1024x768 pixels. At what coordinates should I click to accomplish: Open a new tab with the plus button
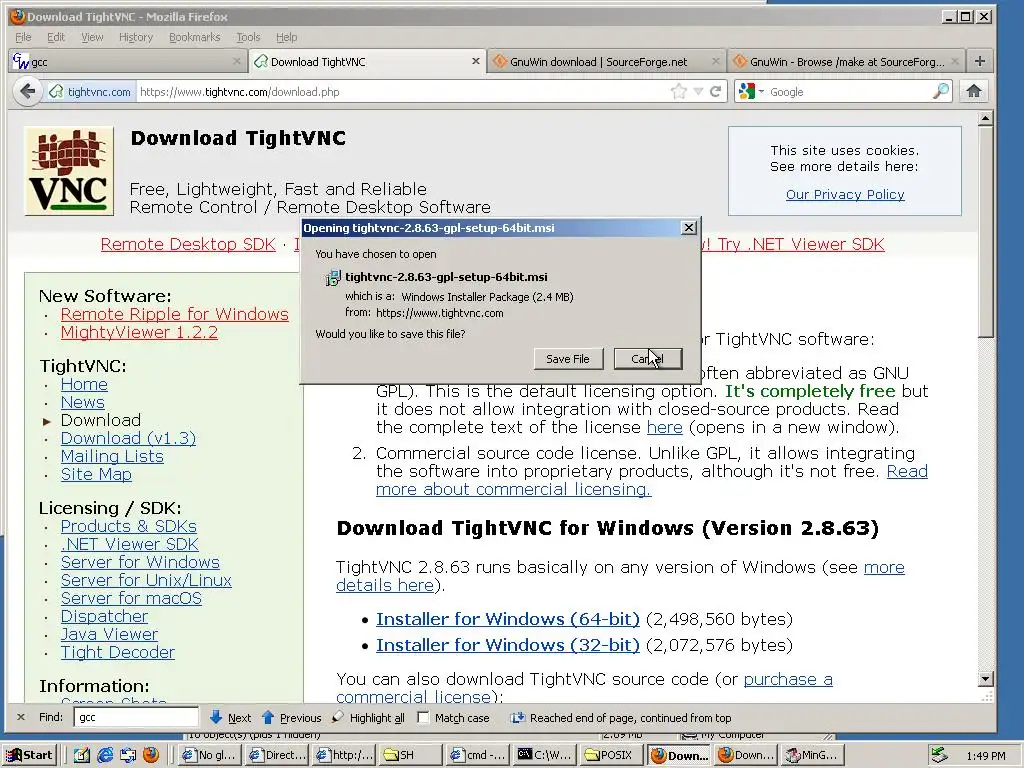pyautogui.click(x=980, y=61)
